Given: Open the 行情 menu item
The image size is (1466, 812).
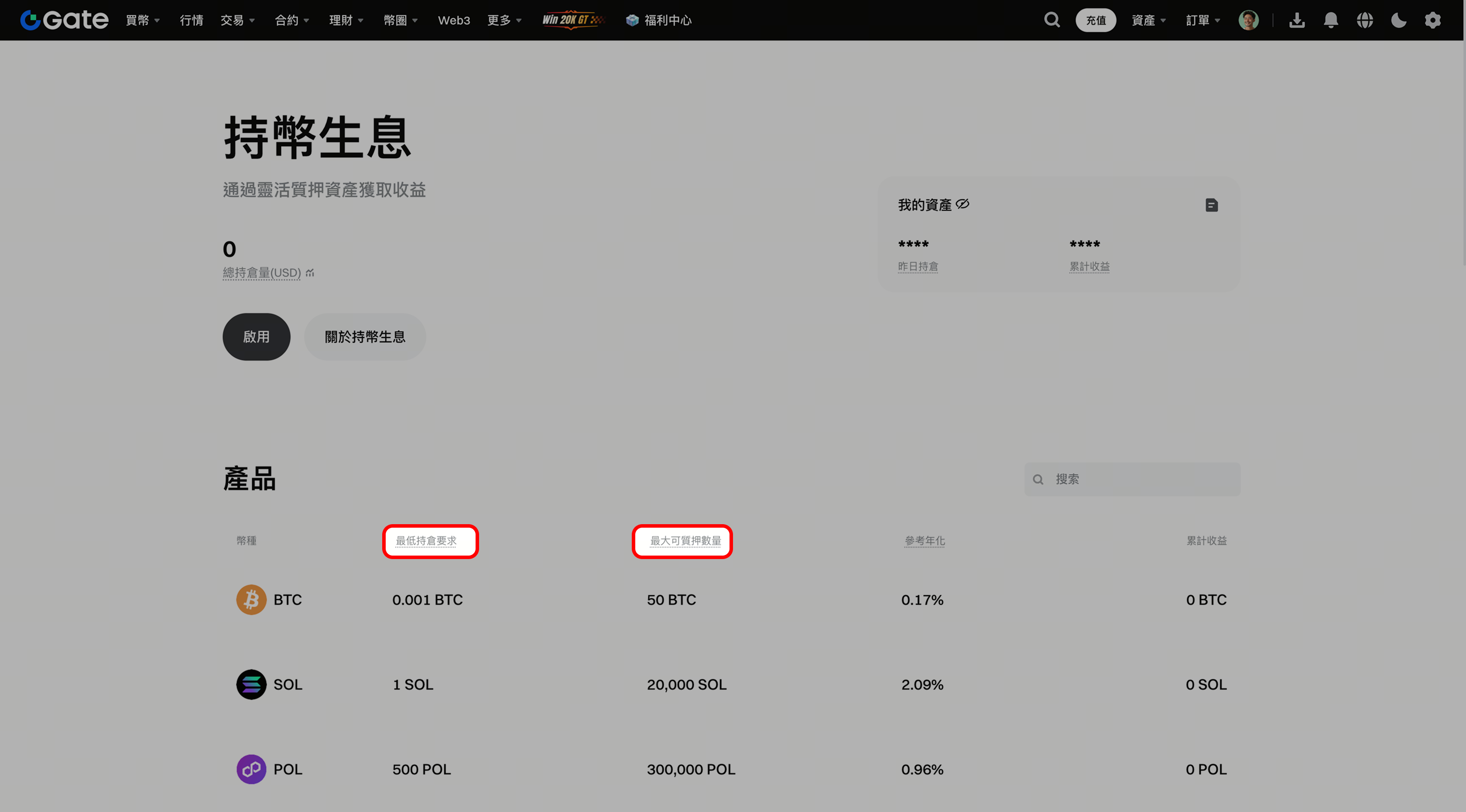Looking at the screenshot, I should point(191,20).
